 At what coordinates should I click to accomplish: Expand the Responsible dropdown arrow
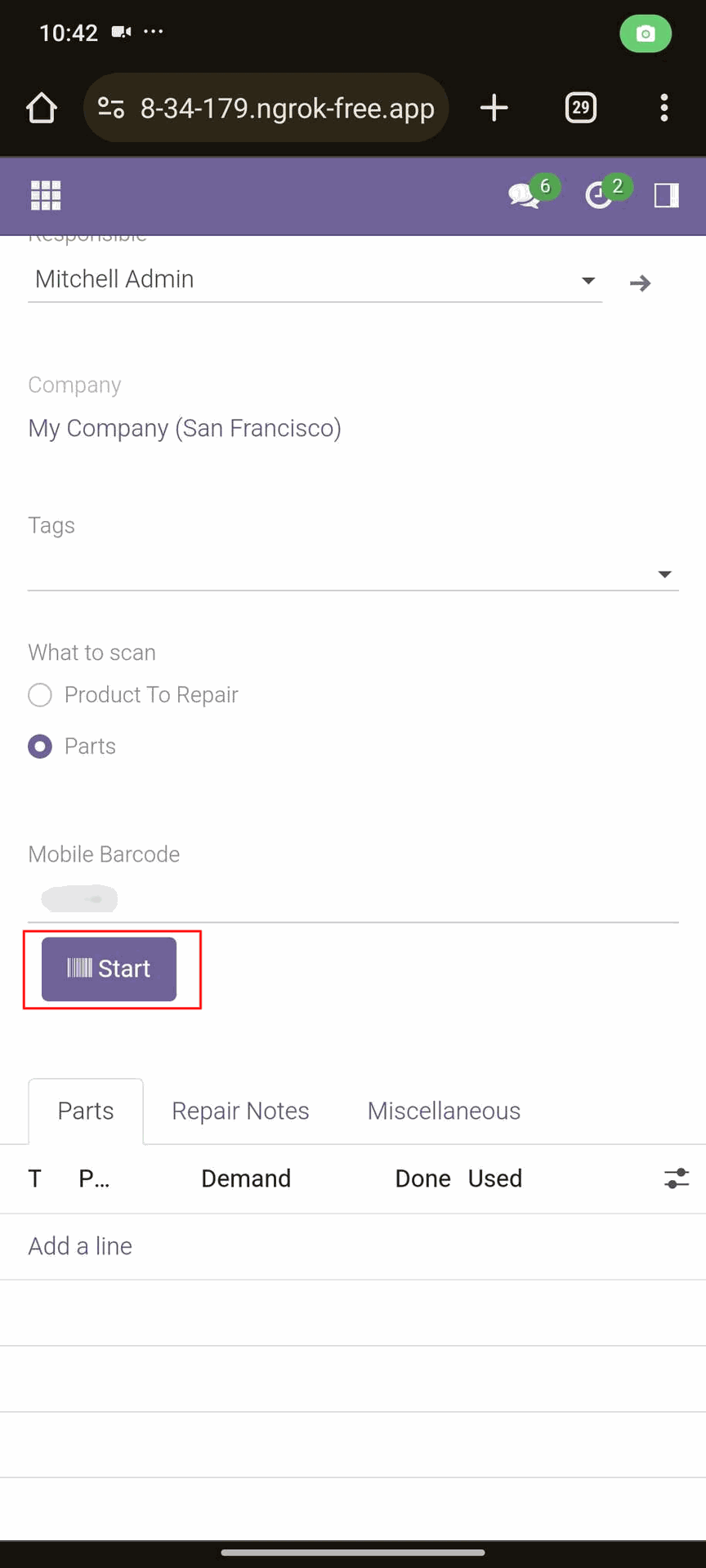pos(588,280)
